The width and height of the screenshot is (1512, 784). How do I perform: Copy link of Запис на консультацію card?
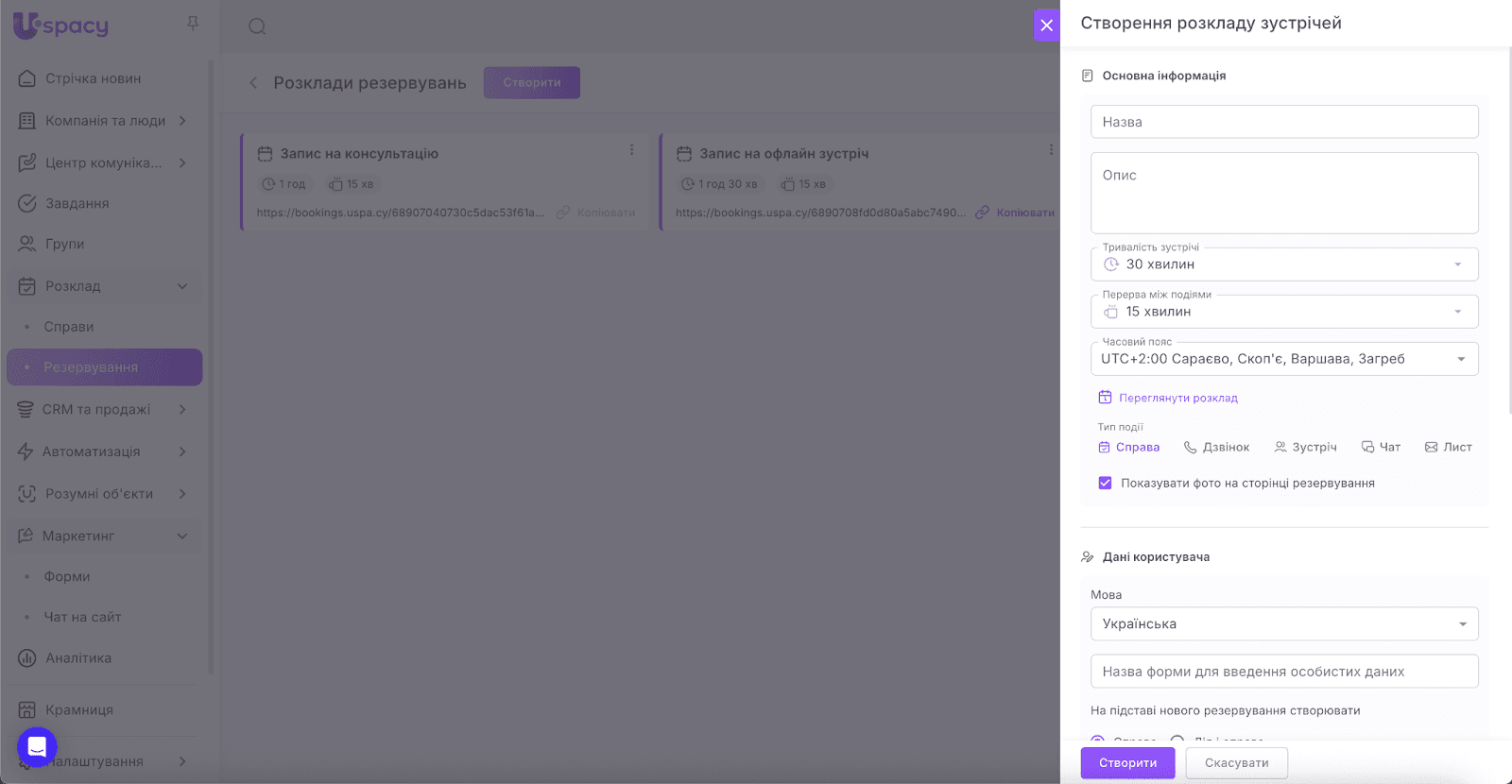(596, 213)
